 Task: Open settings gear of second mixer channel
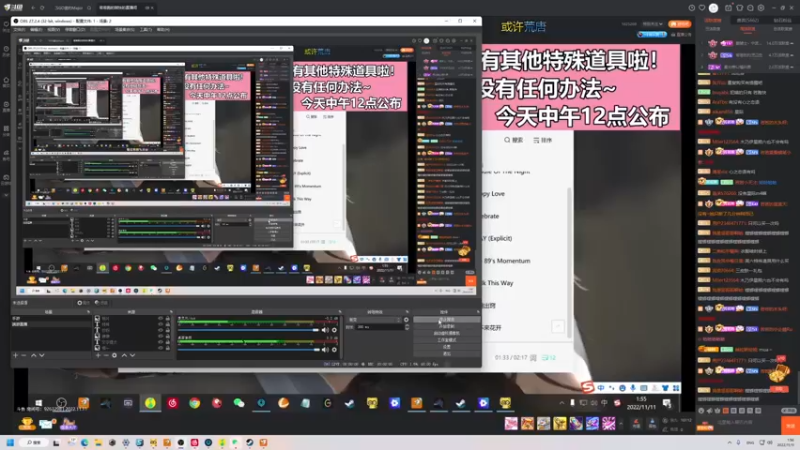[334, 349]
